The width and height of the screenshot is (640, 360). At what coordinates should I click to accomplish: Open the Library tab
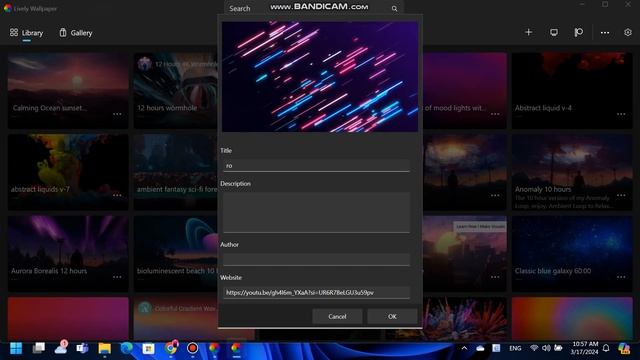[27, 33]
